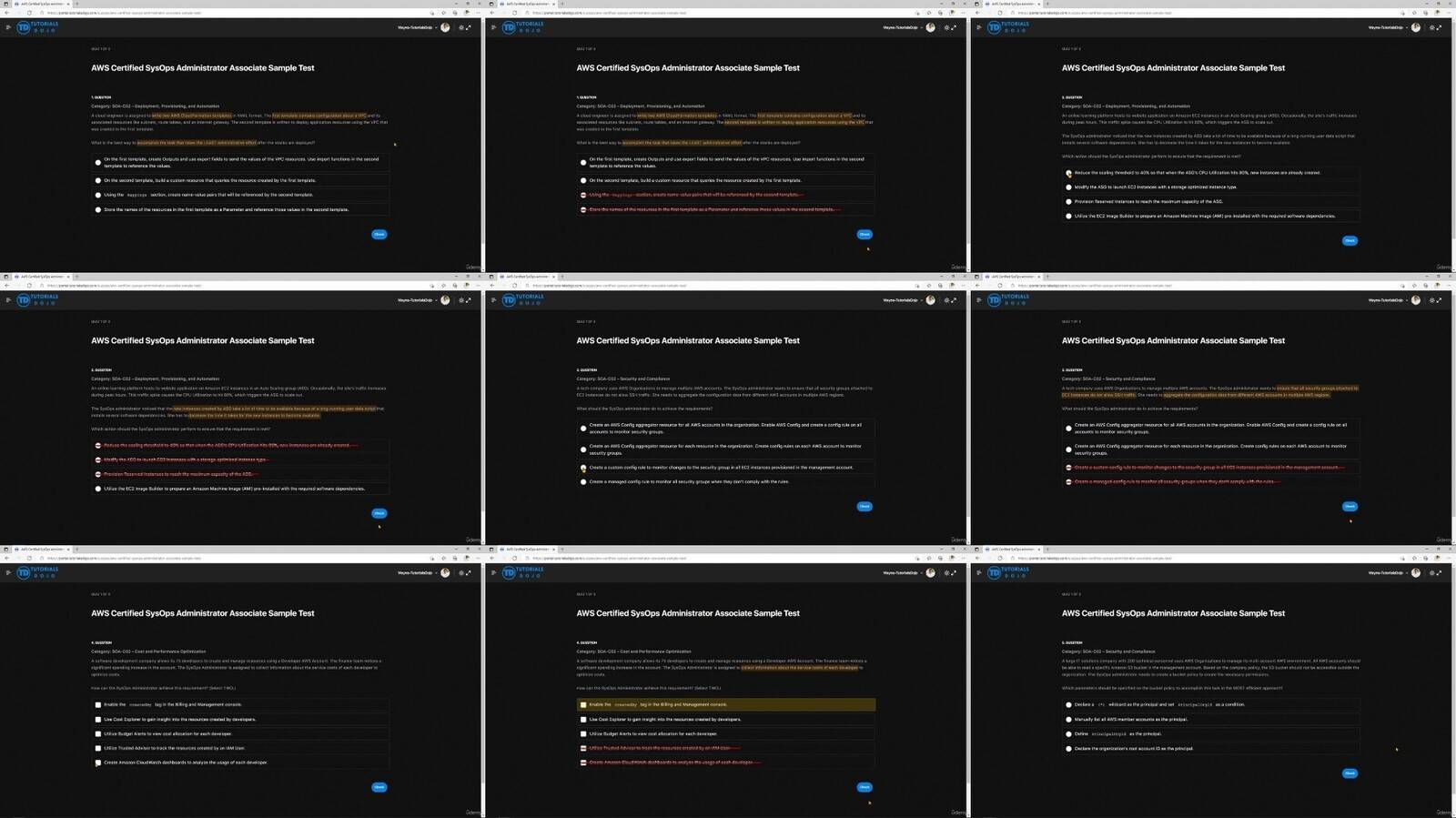The height and width of the screenshot is (818, 1456).
Task: Click user avatar in question 1 frame with strikethroughs
Action: pos(930,27)
